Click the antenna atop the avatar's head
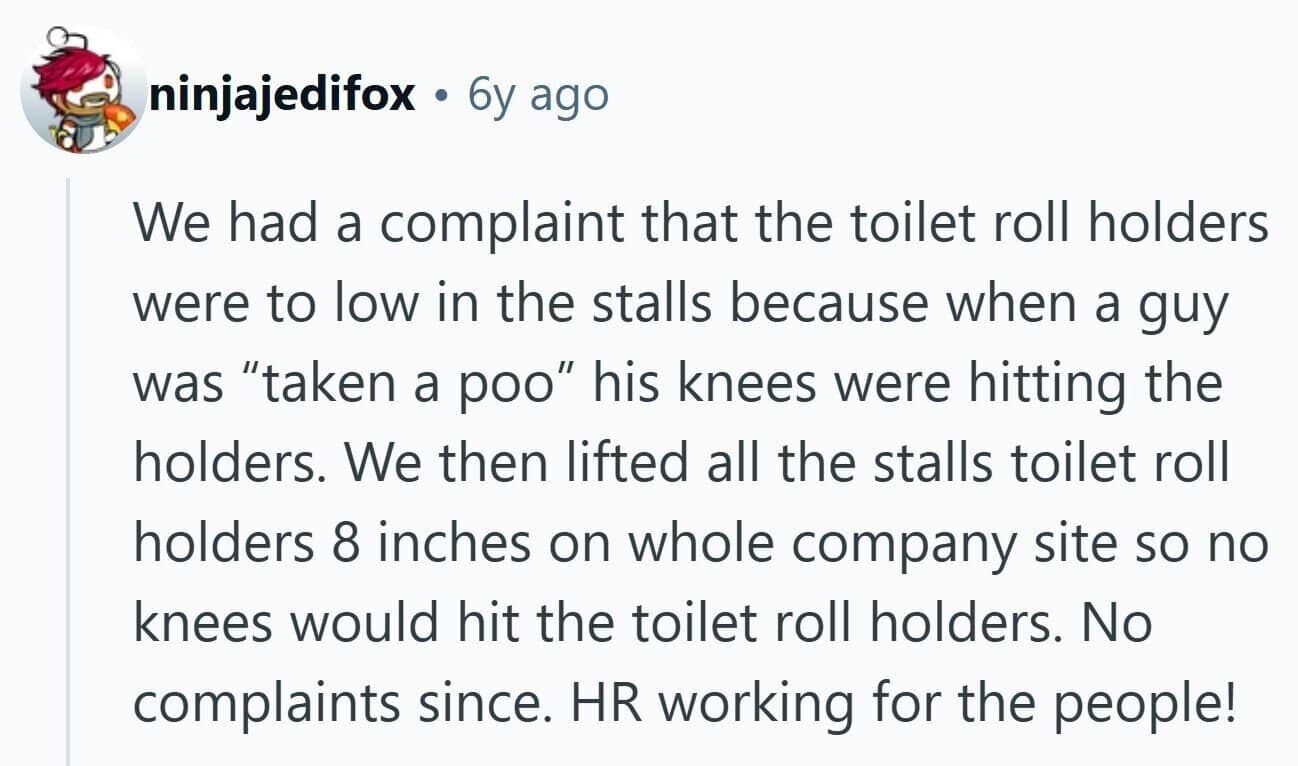This screenshot has height=766, width=1298. tap(62, 42)
